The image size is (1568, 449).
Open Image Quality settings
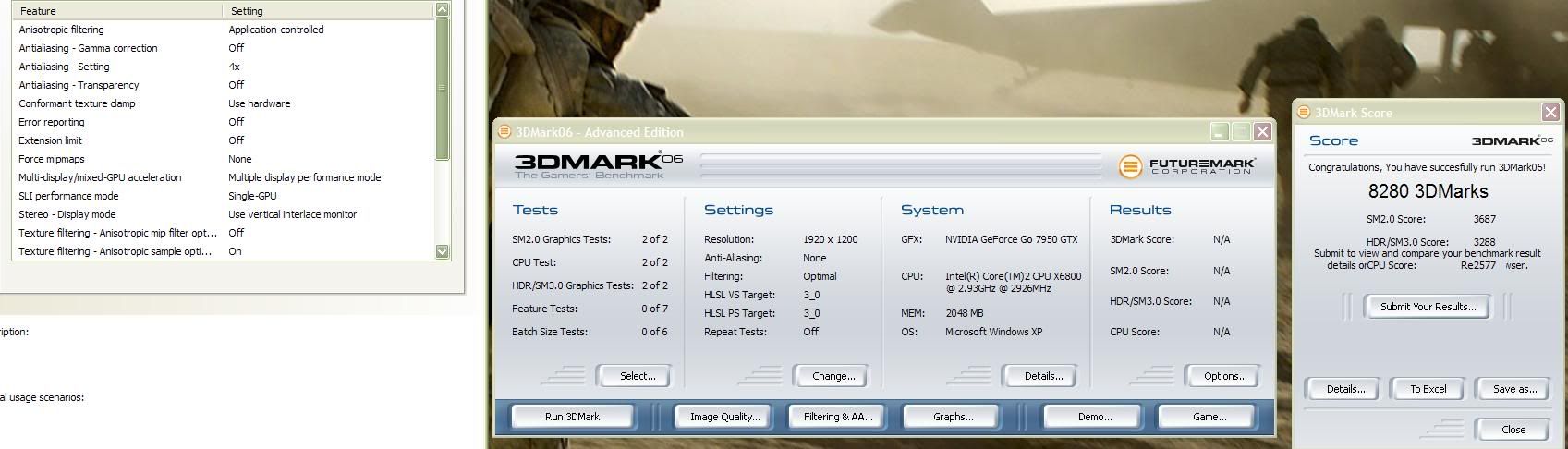click(725, 417)
